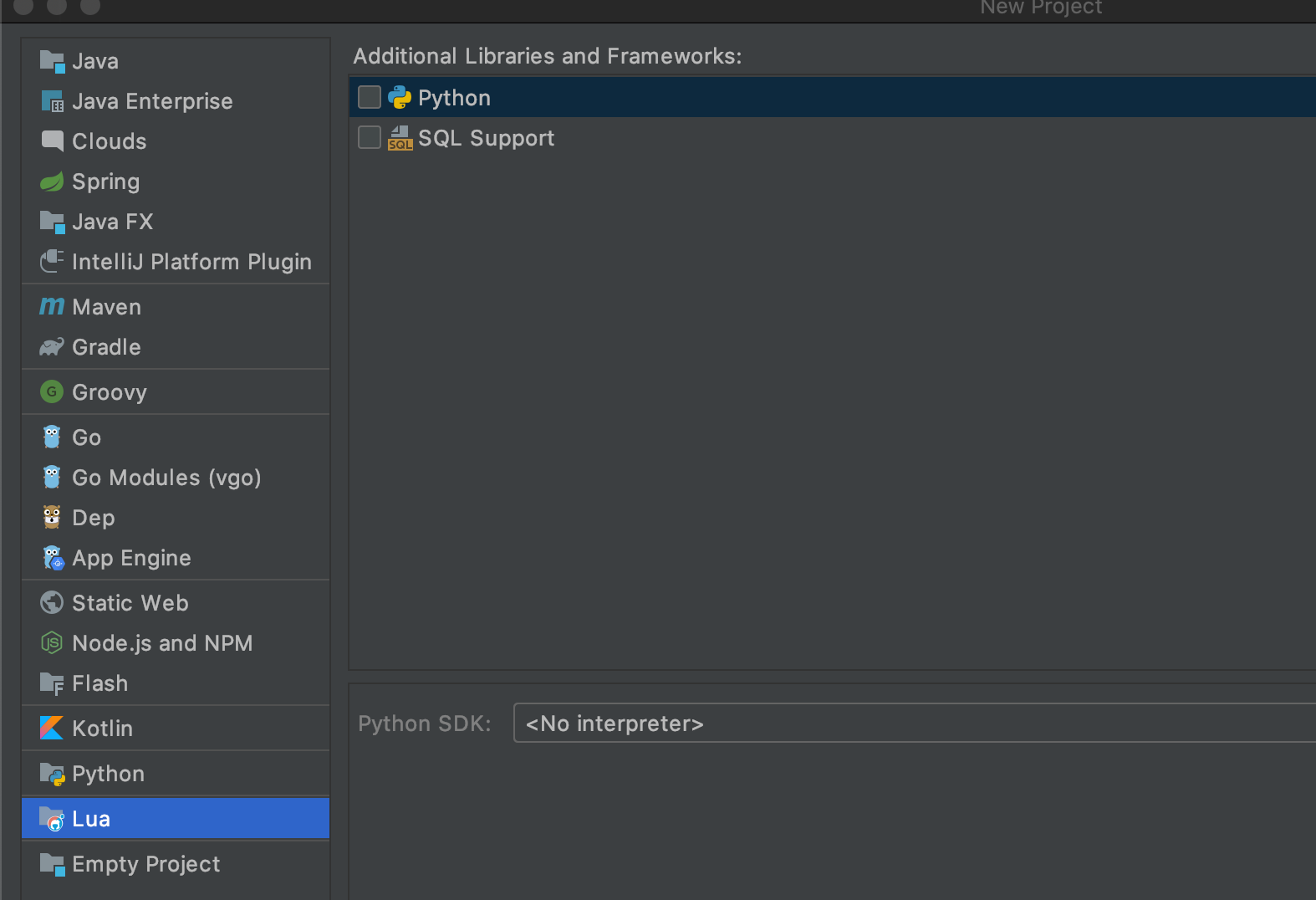Click the Python SDK label
Image resolution: width=1316 pixels, height=900 pixels.
pos(425,724)
